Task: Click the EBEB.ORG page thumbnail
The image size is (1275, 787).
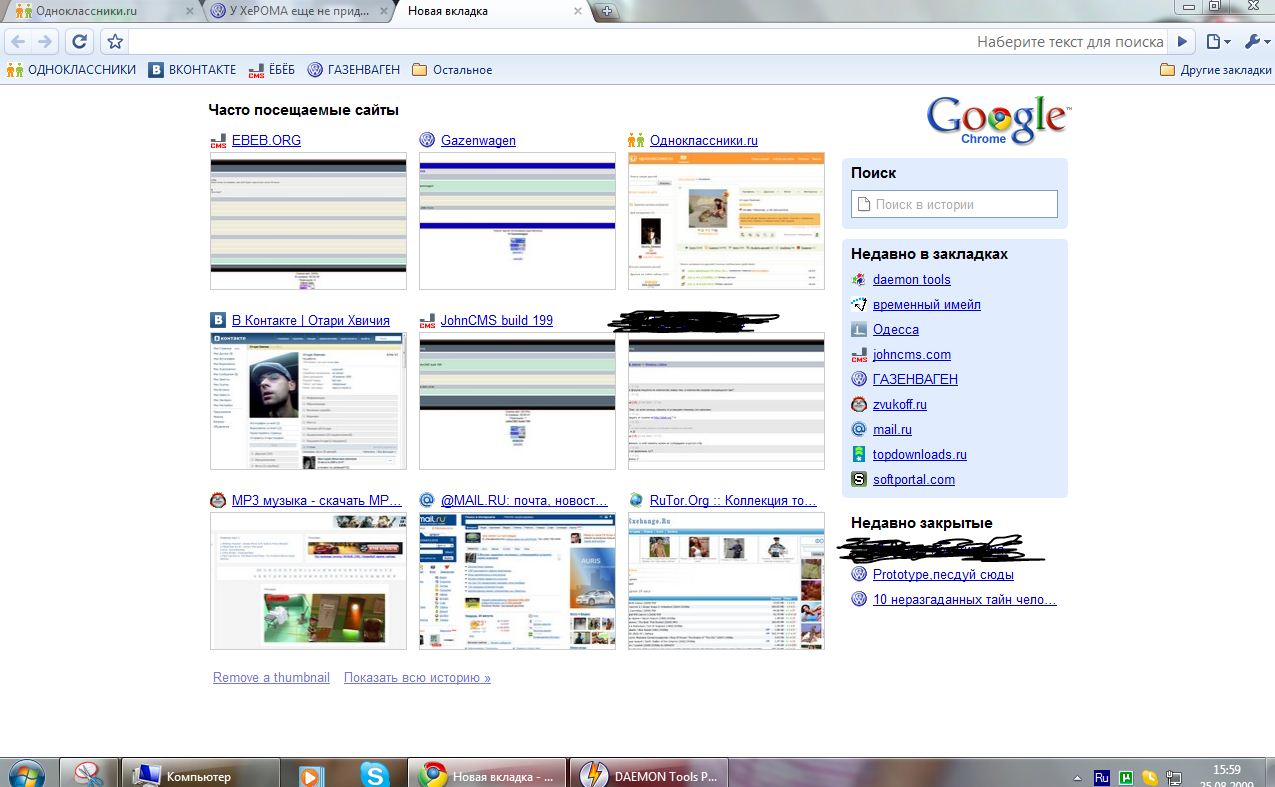Action: coord(308,221)
